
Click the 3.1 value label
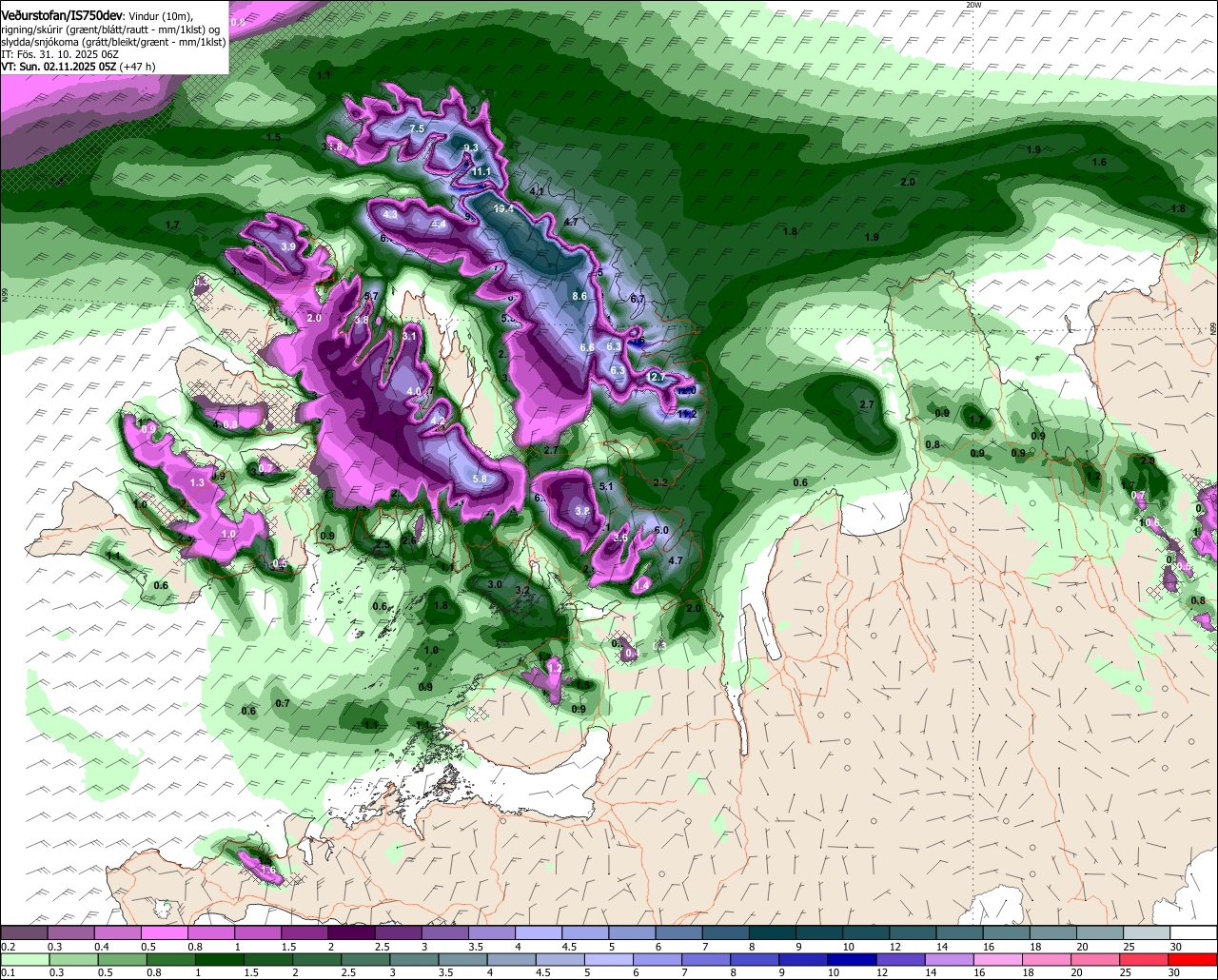410,336
